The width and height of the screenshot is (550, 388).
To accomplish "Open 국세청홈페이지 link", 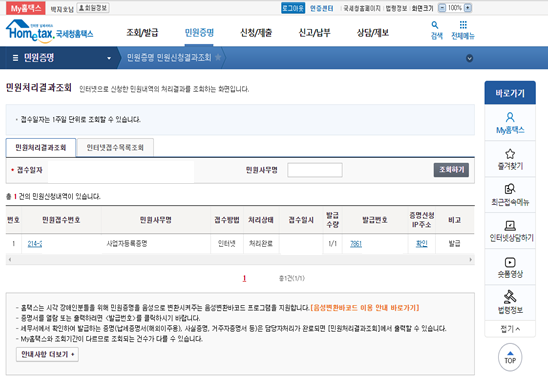I will tap(361, 8).
